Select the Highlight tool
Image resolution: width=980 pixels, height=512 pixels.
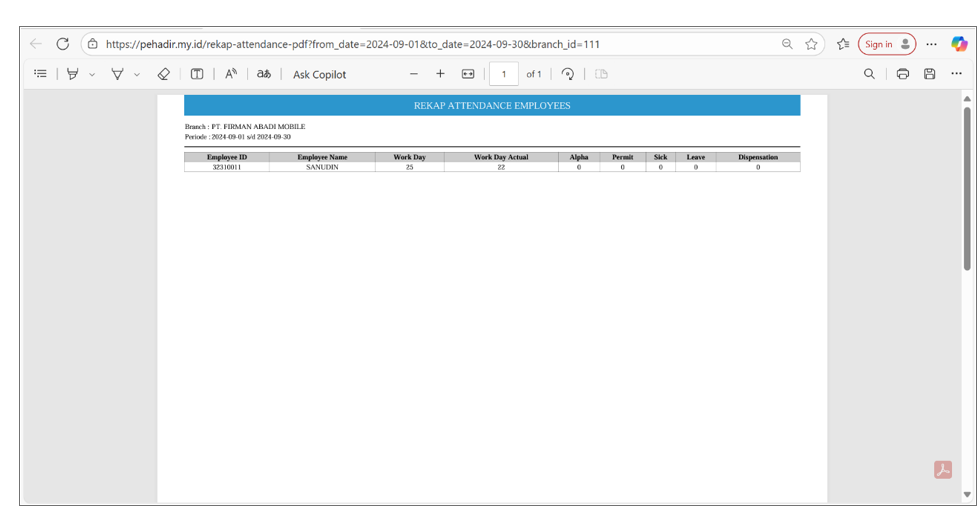[x=72, y=74]
